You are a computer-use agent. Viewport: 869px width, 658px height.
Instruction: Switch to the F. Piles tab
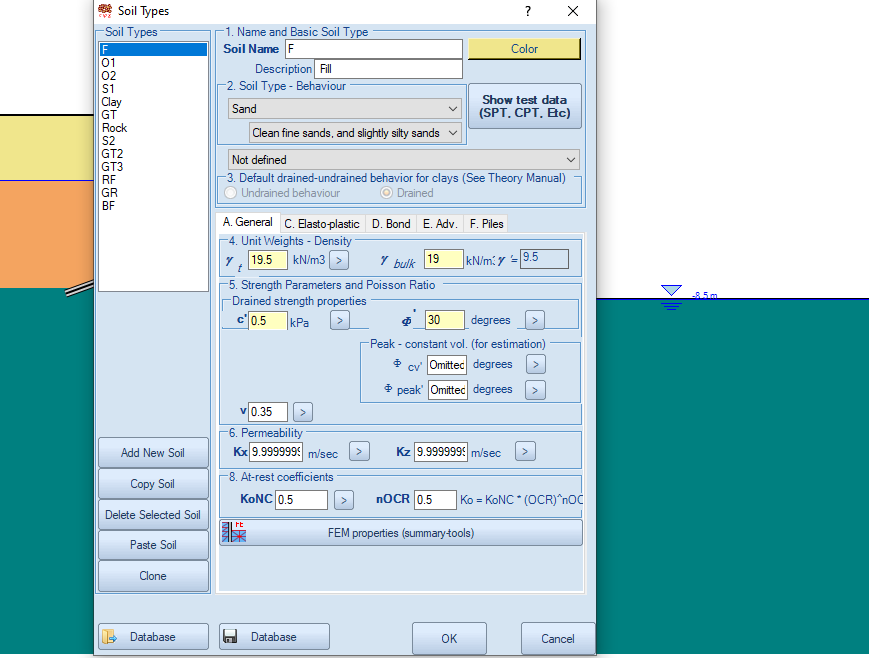pos(486,224)
